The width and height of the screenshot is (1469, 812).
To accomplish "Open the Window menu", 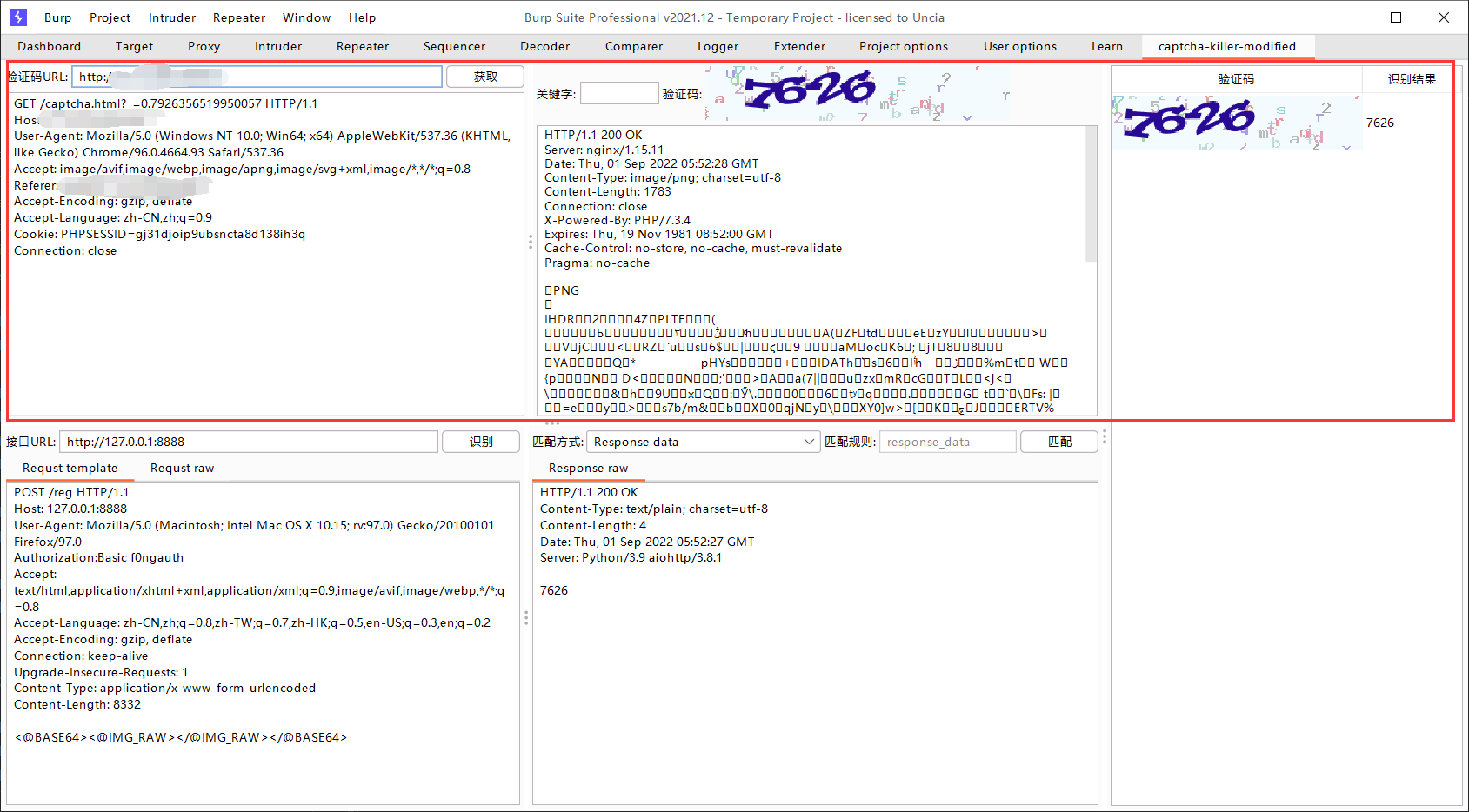I will pyautogui.click(x=306, y=17).
